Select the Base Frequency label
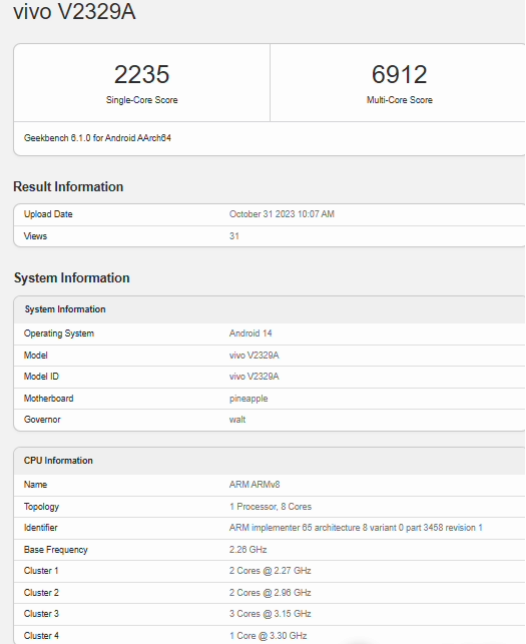The image size is (526, 644). [x=56, y=550]
